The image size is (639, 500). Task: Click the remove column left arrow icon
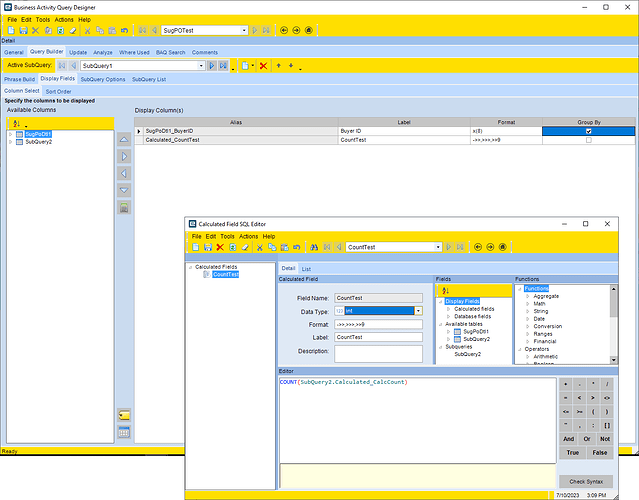pyautogui.click(x=124, y=173)
